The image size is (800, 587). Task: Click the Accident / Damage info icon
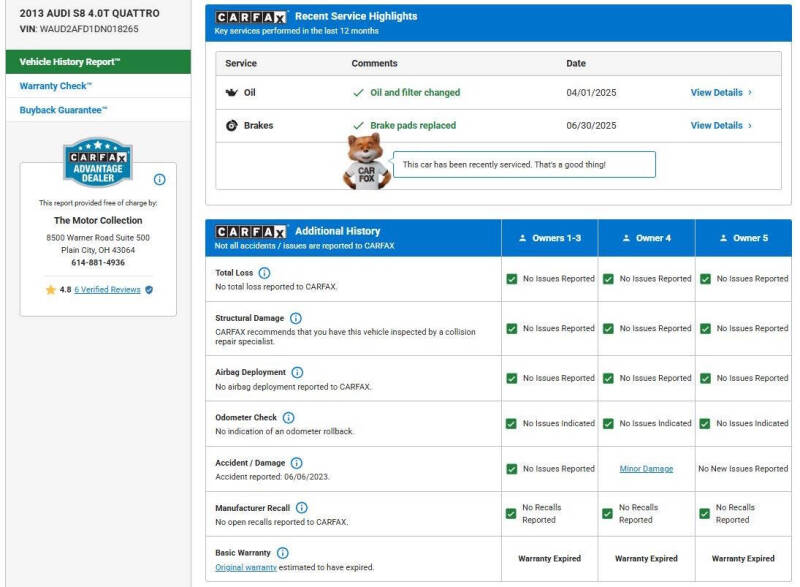click(x=296, y=463)
